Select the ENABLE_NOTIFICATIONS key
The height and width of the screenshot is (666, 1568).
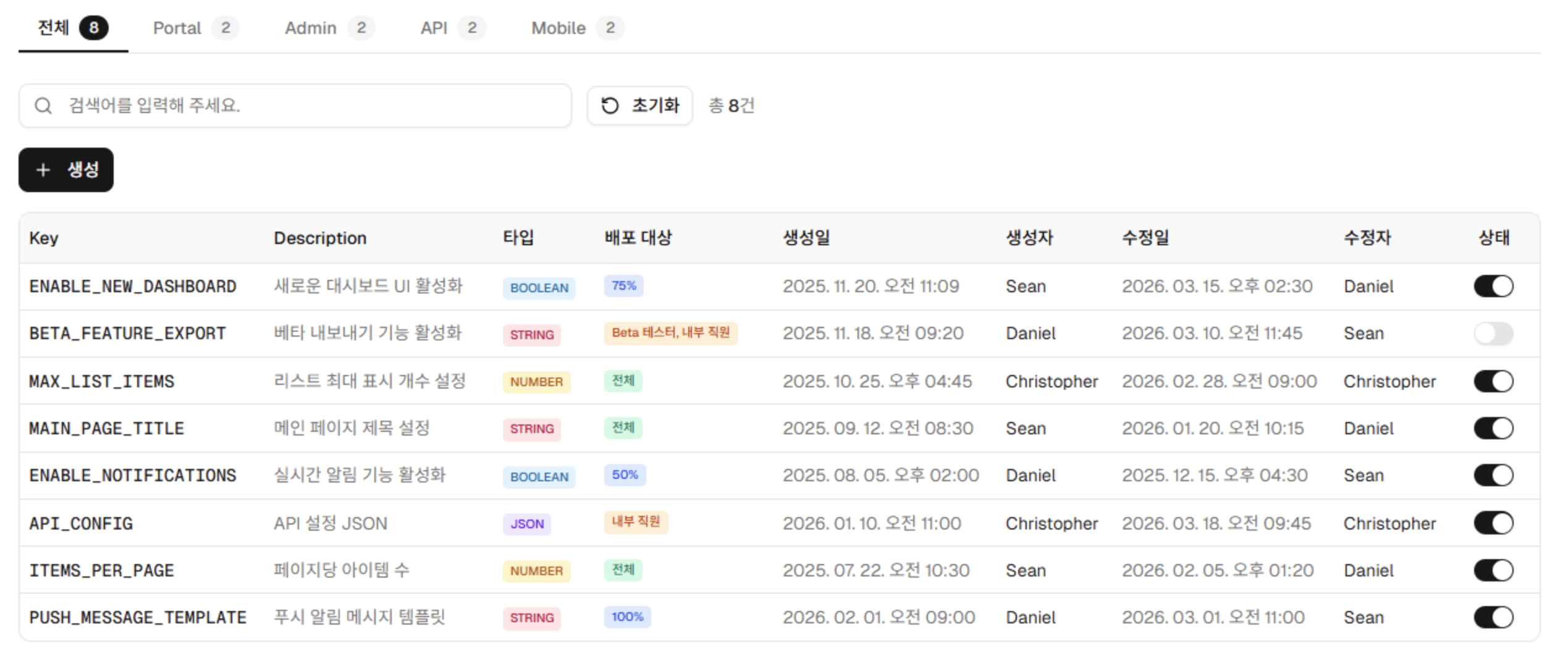pos(133,476)
